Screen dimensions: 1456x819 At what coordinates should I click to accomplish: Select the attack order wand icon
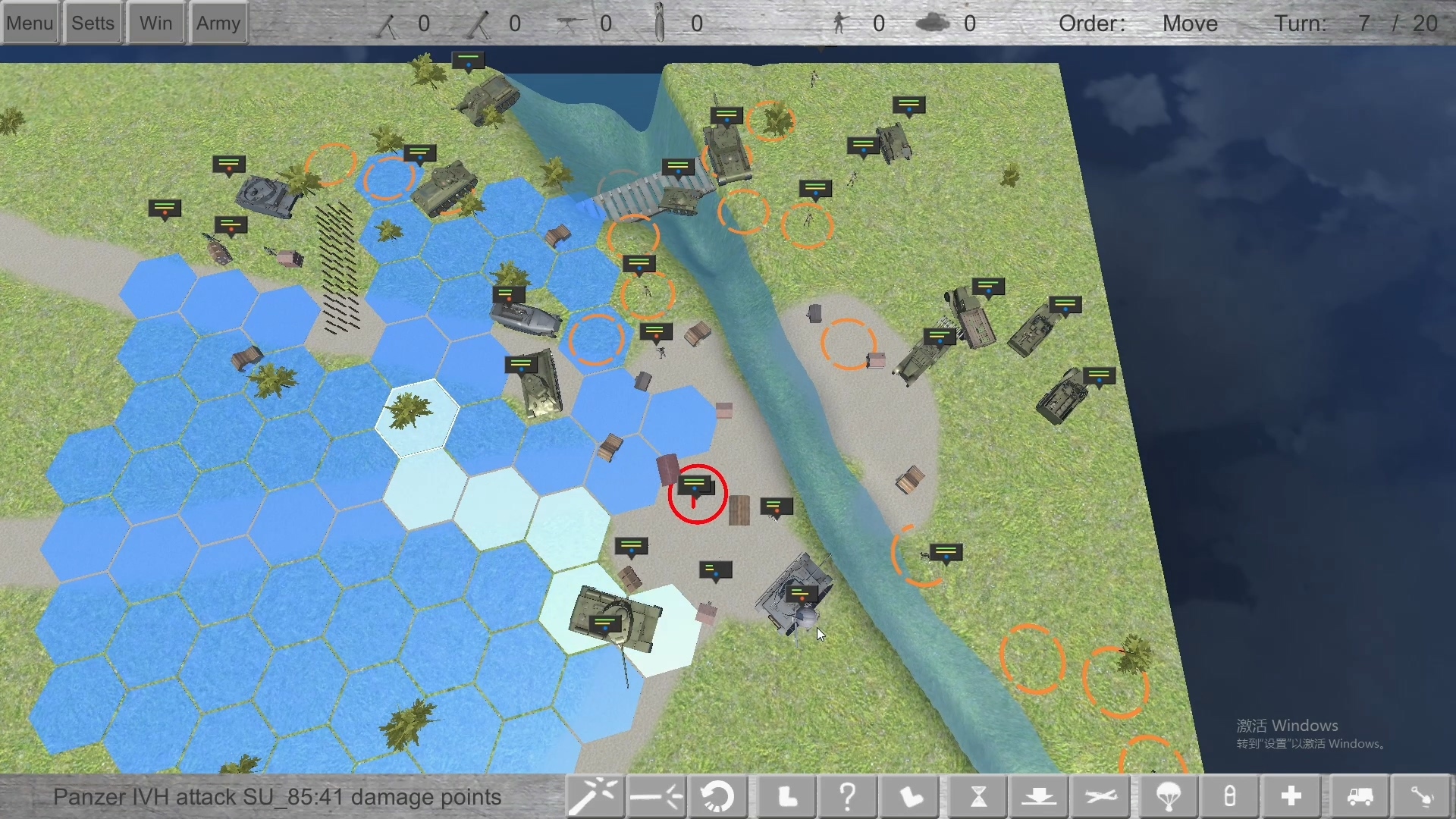coord(595,796)
